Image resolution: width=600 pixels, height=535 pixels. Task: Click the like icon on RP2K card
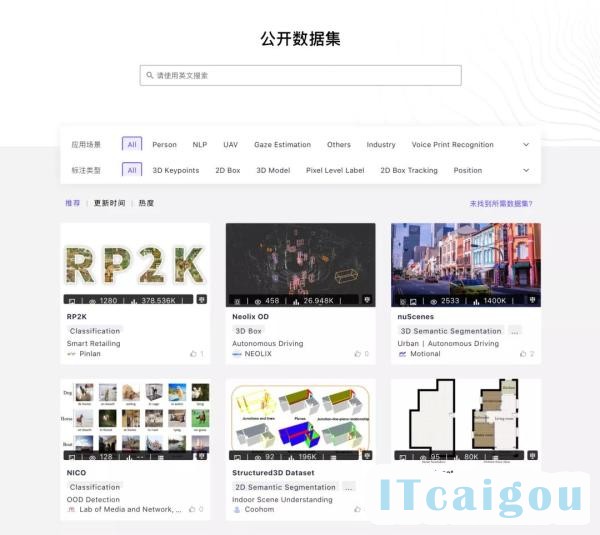[192, 354]
